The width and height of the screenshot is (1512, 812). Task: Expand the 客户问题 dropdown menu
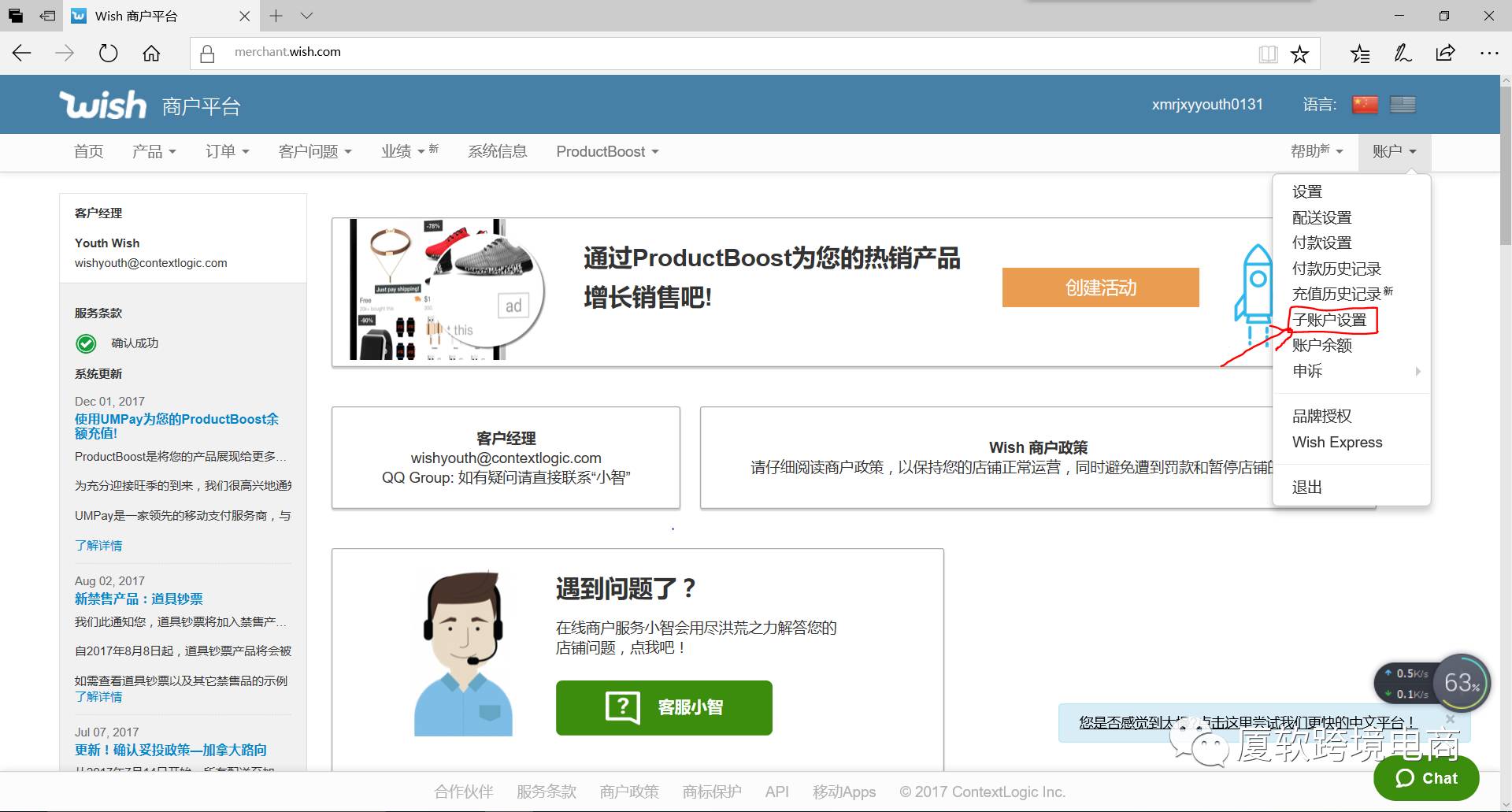click(315, 151)
